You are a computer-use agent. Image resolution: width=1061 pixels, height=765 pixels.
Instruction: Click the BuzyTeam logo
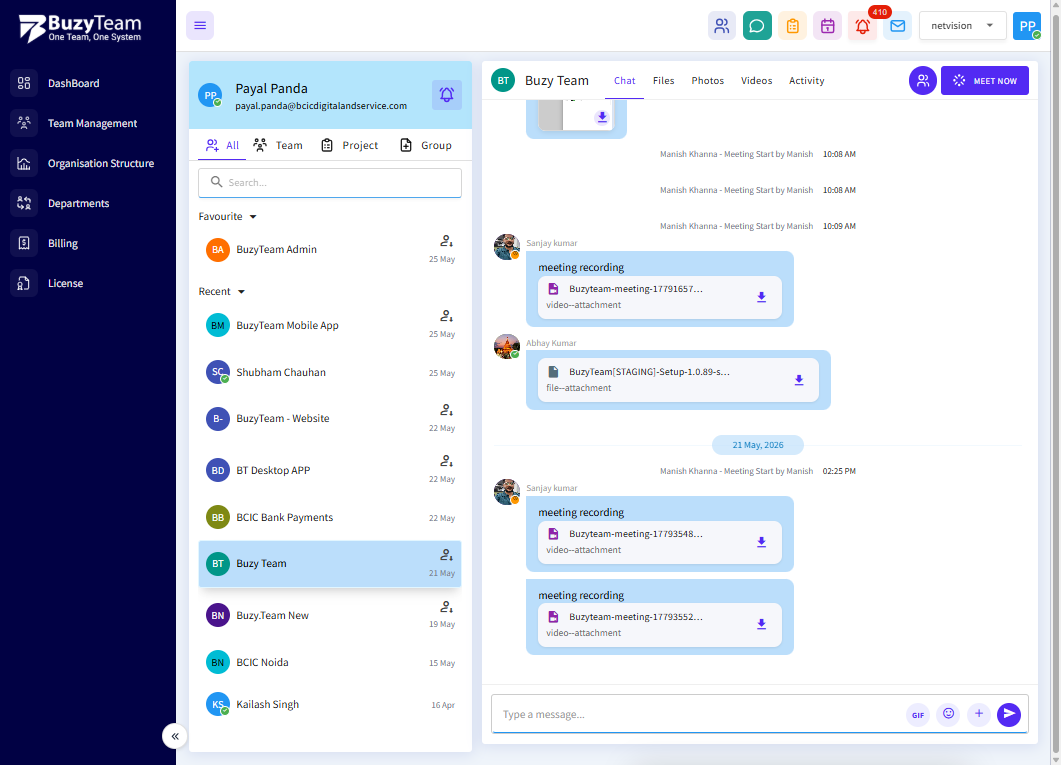80,28
